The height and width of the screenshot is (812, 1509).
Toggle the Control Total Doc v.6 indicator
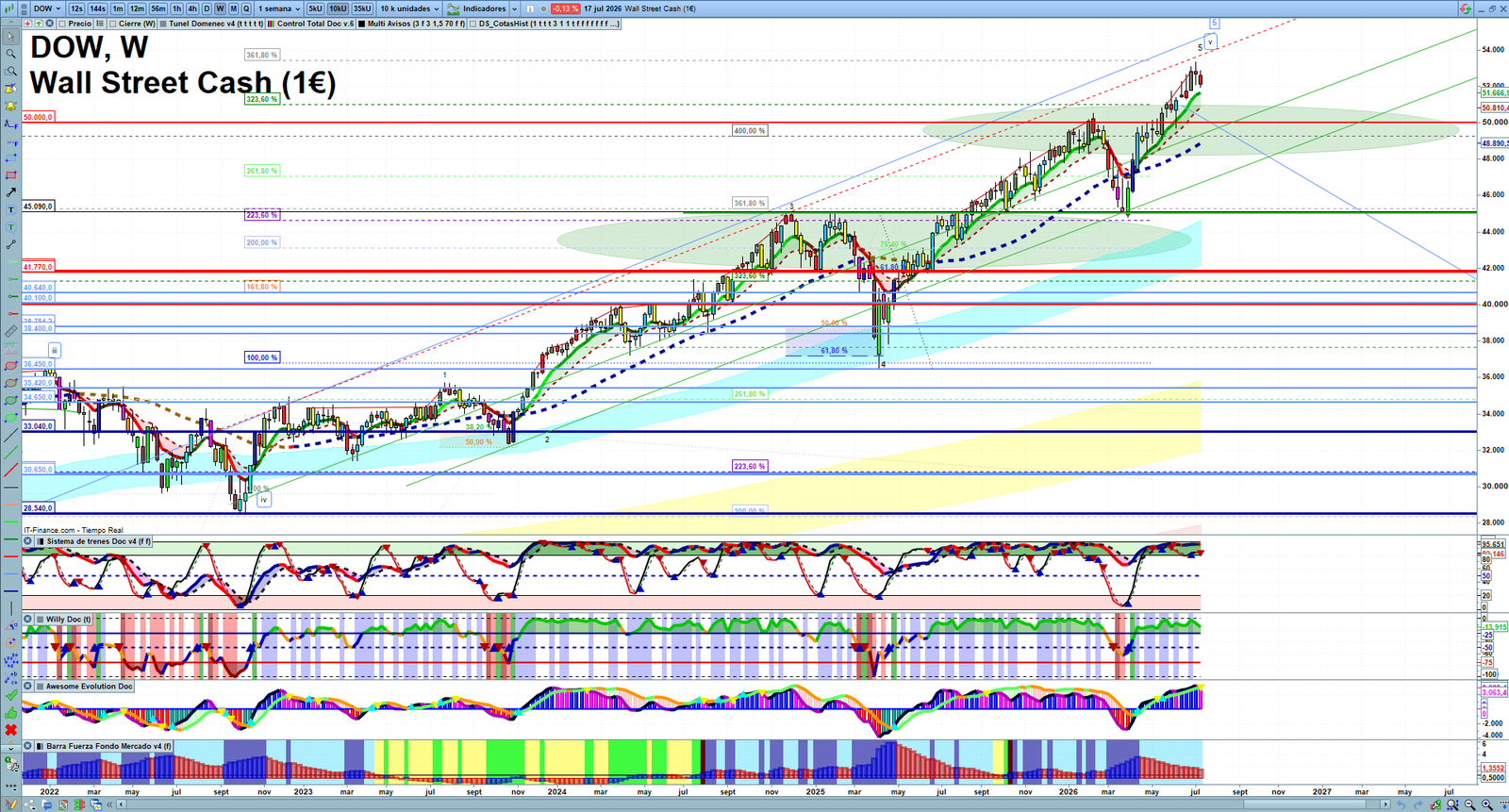(271, 24)
